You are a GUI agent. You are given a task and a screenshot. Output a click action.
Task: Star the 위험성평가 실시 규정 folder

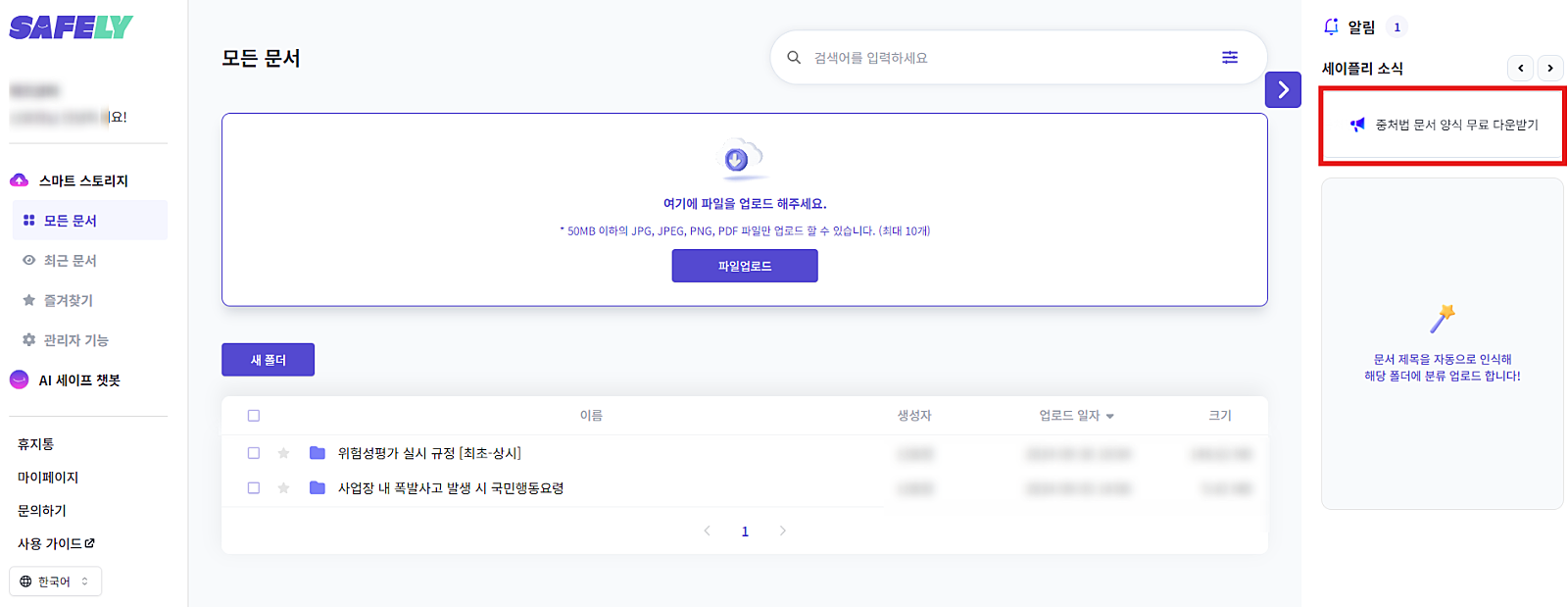coord(283,453)
